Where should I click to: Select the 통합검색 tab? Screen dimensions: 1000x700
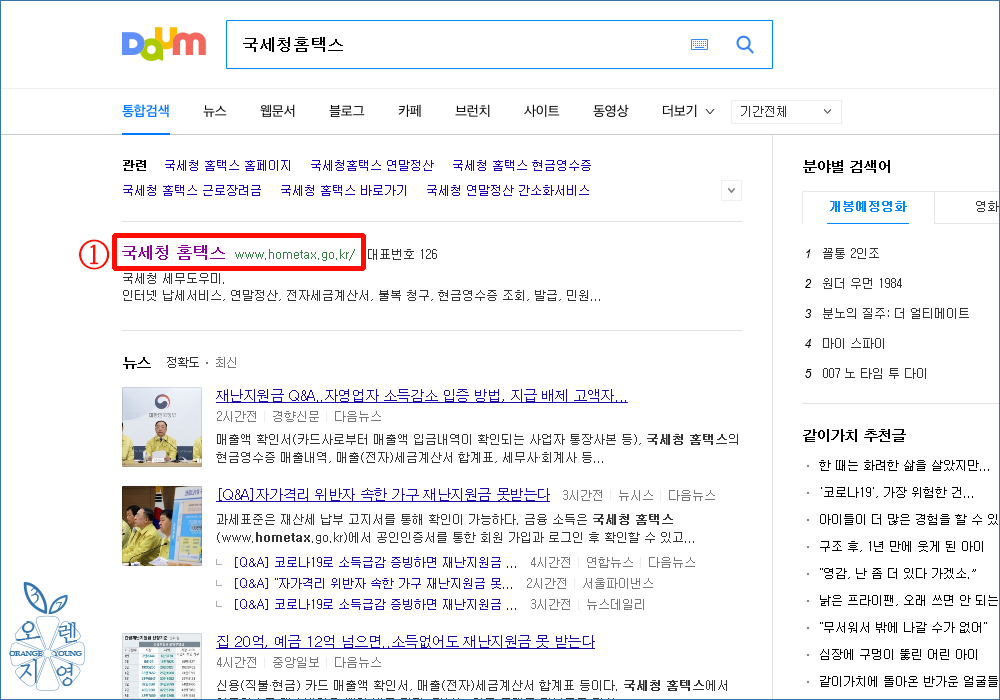[x=146, y=110]
